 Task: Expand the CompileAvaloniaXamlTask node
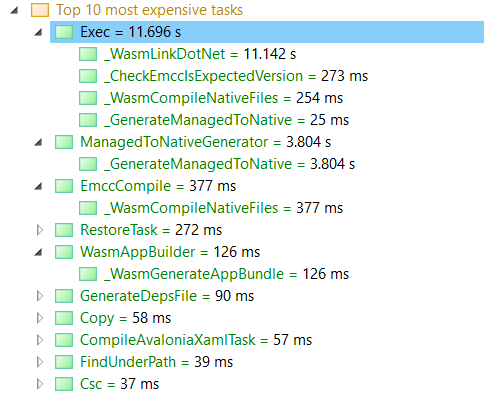click(40, 340)
